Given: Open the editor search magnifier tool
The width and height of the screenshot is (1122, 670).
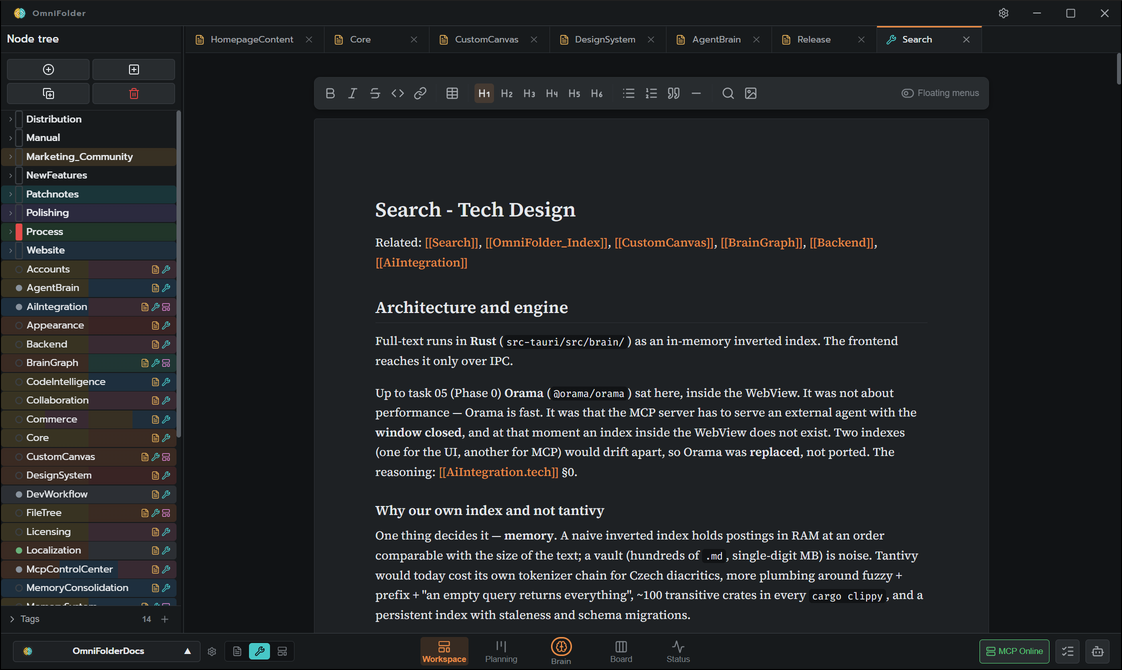Looking at the screenshot, I should tap(728, 93).
